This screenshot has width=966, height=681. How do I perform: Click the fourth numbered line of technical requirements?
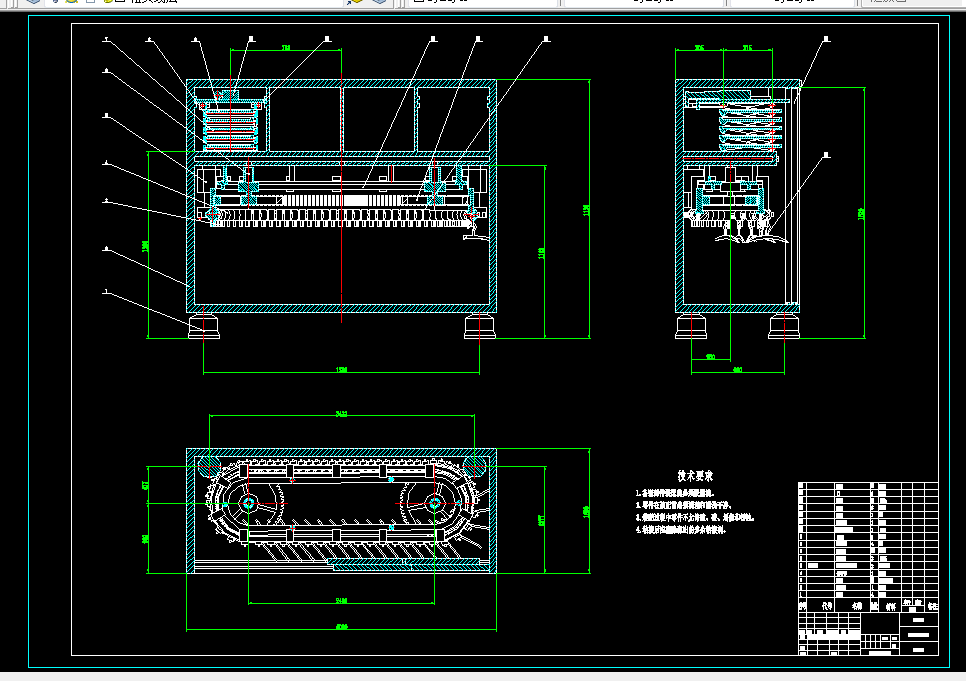tap(681, 529)
